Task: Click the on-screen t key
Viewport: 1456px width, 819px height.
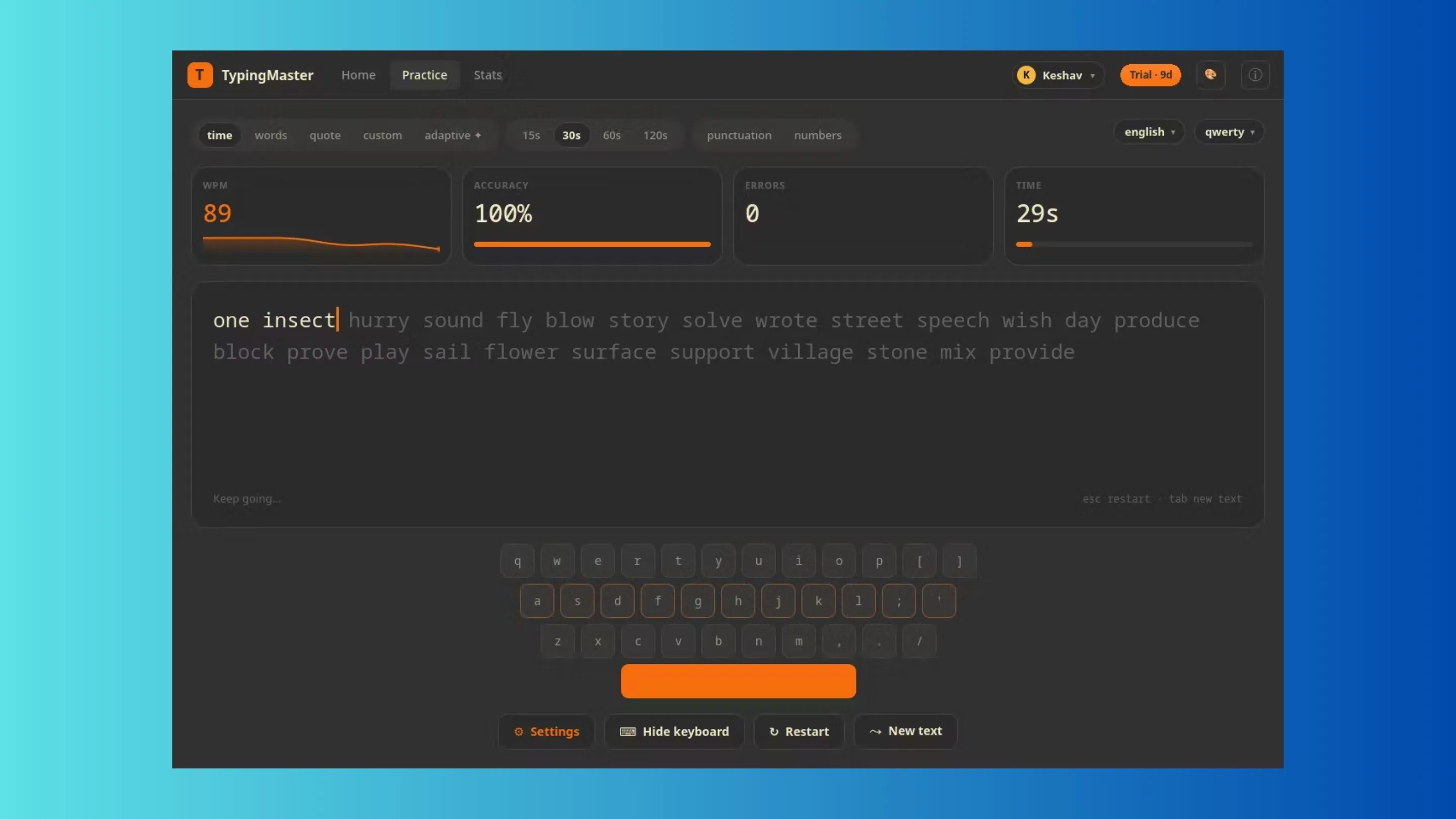Action: pyautogui.click(x=677, y=561)
